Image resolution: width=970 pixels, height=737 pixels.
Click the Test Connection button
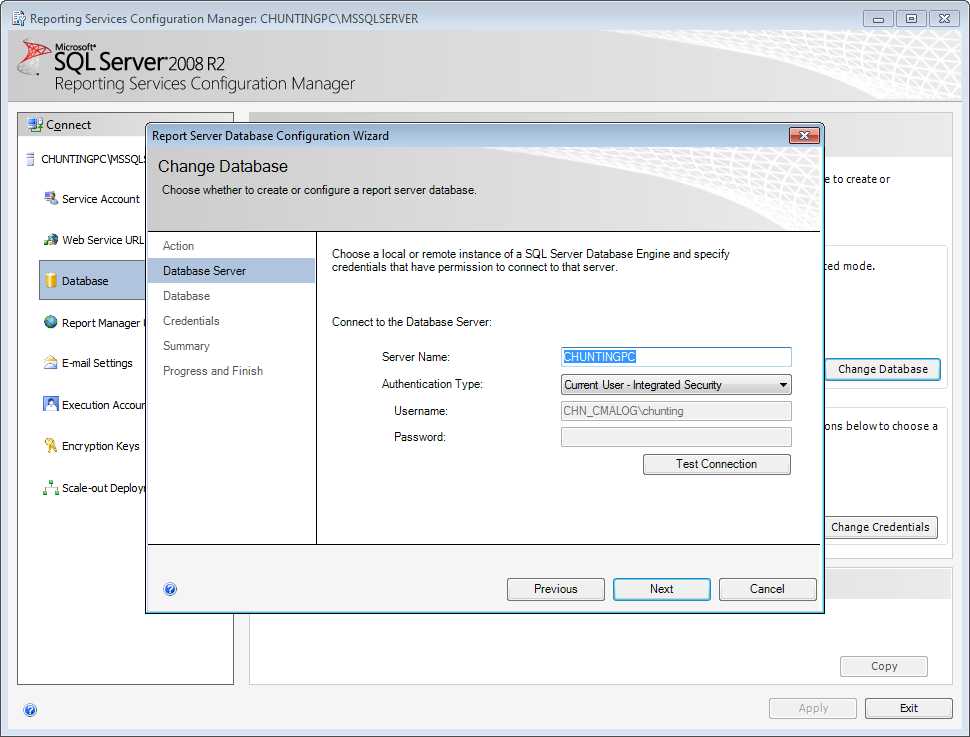coord(716,464)
